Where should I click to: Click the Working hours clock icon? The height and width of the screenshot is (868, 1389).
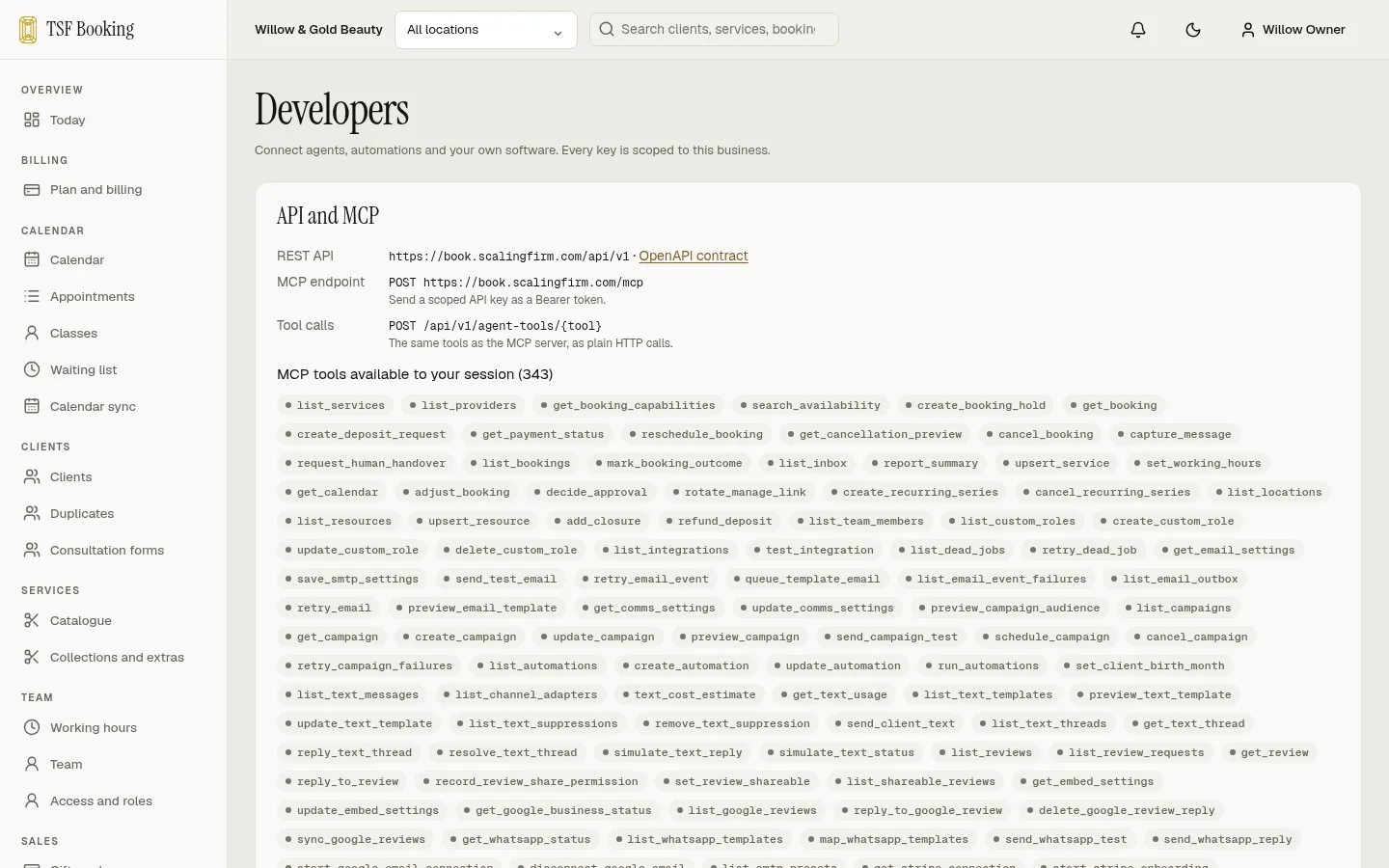[32, 728]
